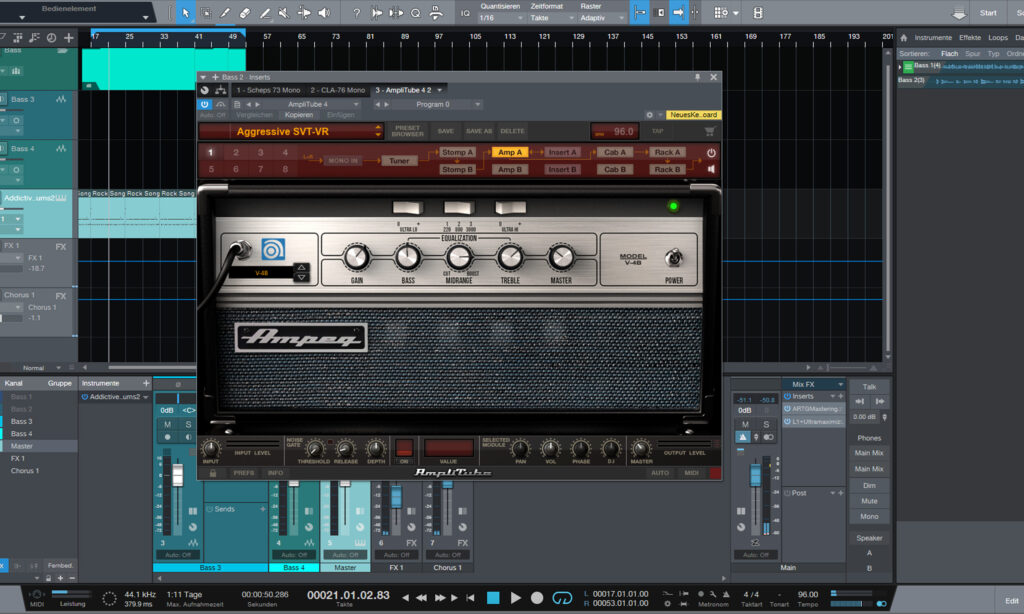Return to zero with the skip-back icon

pos(470,598)
